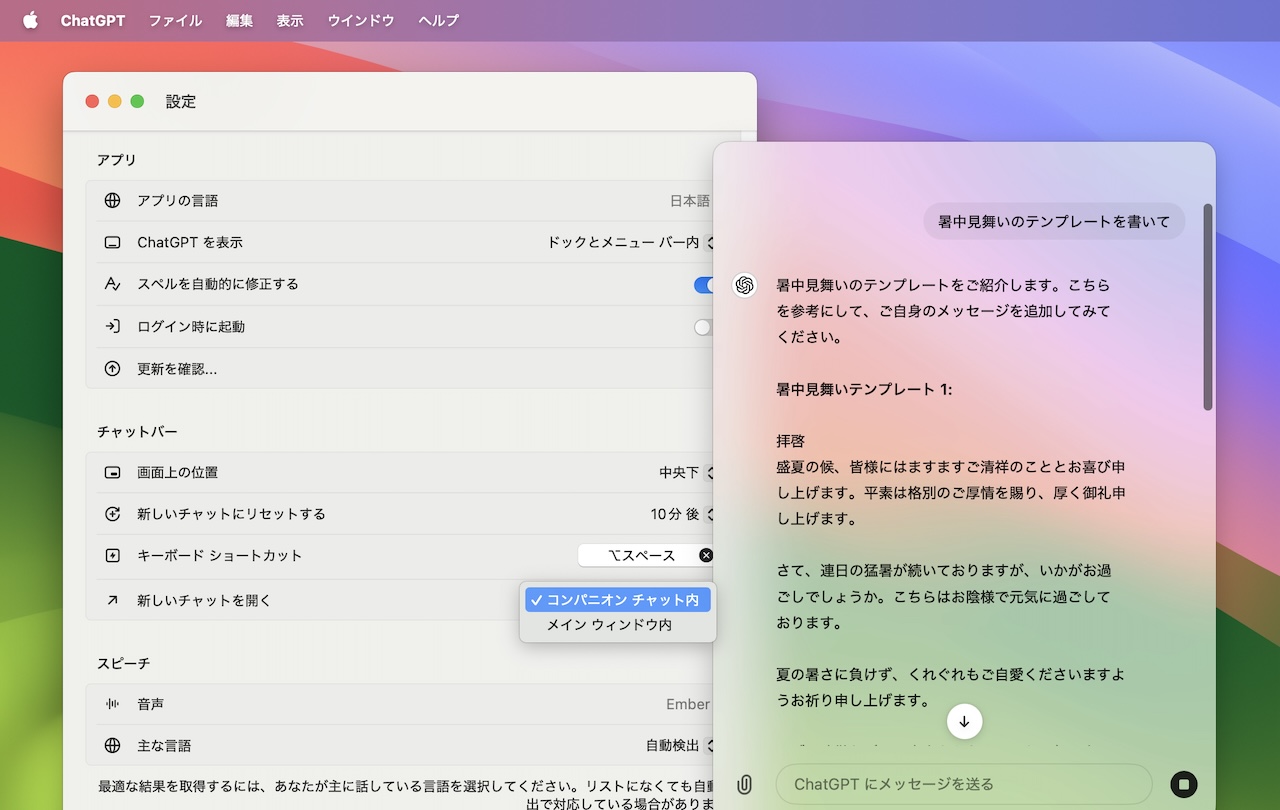Click the arrow icon beside 新しいチャットを開く

pos(112,600)
